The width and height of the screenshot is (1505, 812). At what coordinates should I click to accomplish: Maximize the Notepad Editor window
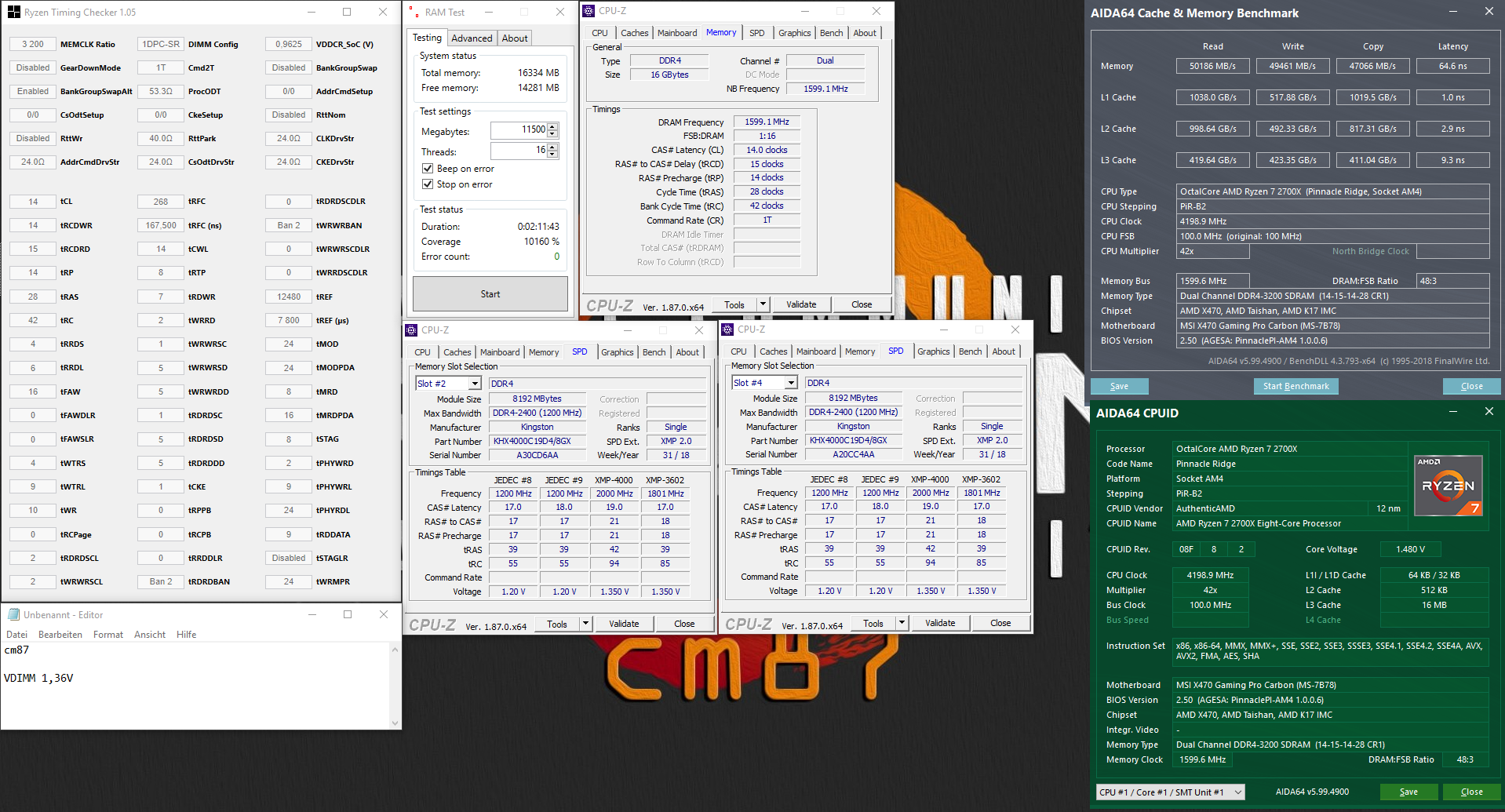tap(348, 614)
